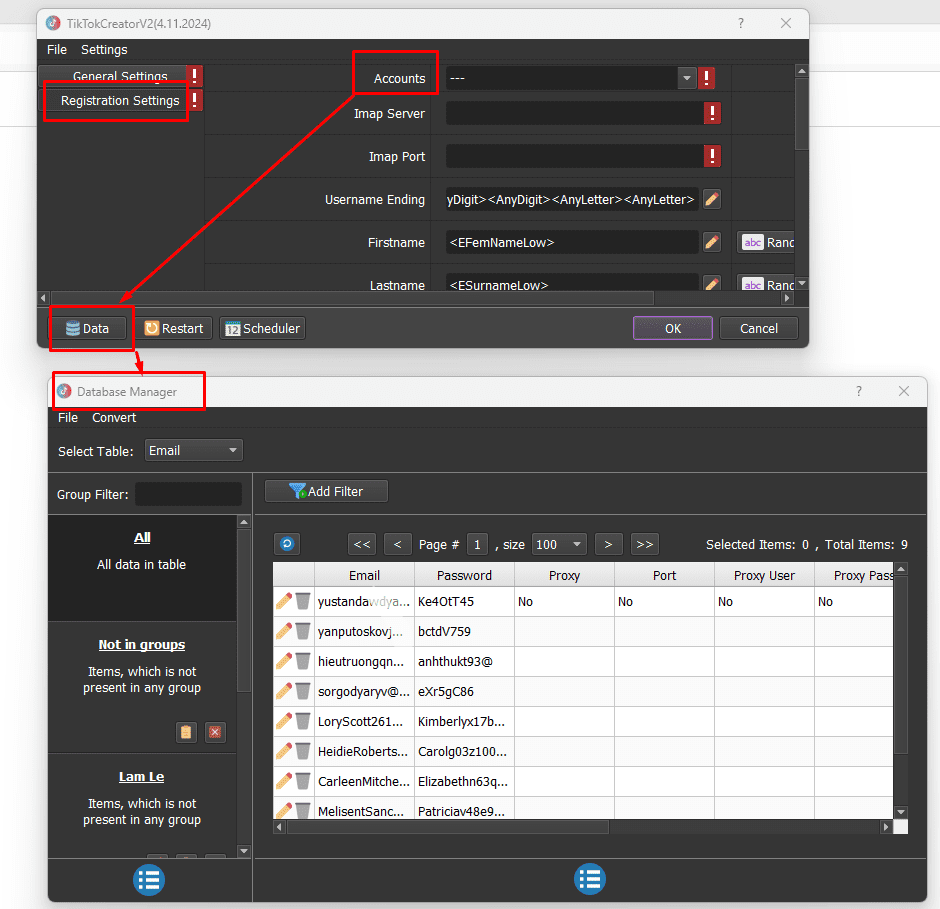The image size is (940, 909).
Task: Click the table horizontal scrollbar right arrow
Action: pyautogui.click(x=885, y=827)
